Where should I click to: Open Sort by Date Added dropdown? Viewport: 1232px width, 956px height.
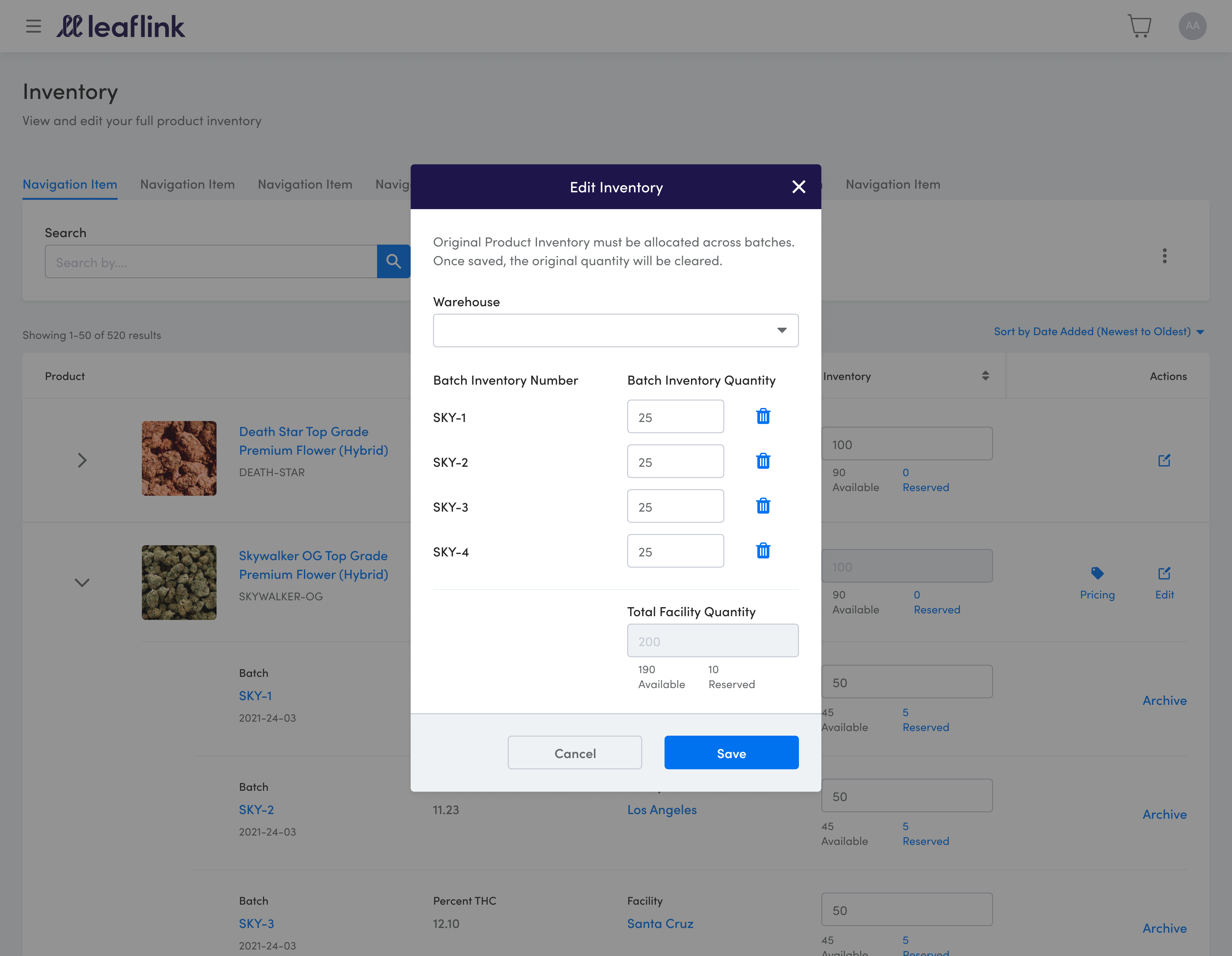(1099, 332)
